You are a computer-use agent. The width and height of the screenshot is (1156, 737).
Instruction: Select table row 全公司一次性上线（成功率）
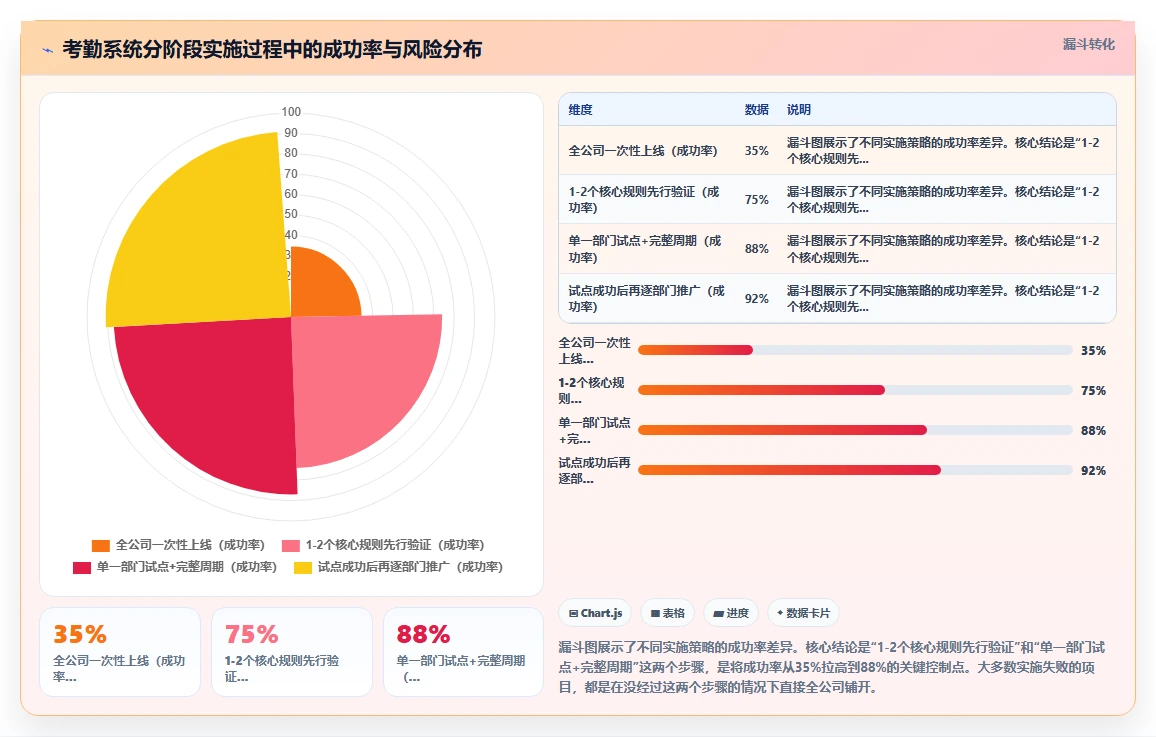[x=838, y=150]
